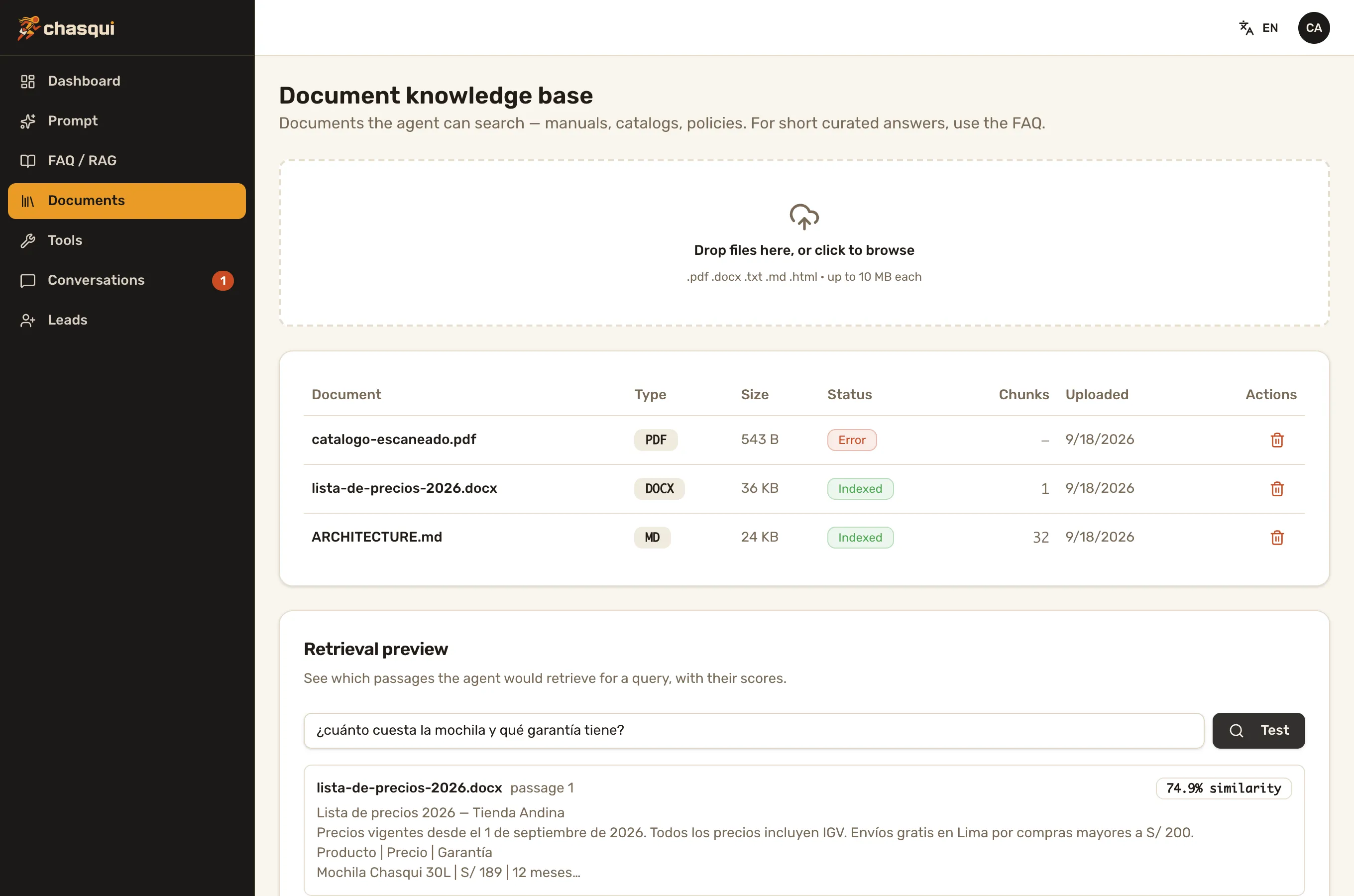
Task: Delete lista-de-precios-2026.docx with its trash icon
Action: (1277, 489)
